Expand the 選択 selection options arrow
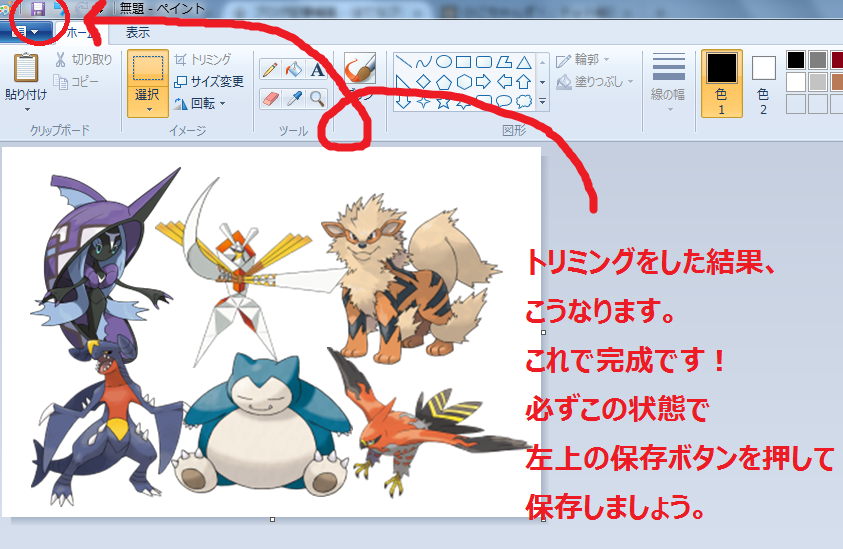This screenshot has height=549, width=843. pyautogui.click(x=149, y=109)
